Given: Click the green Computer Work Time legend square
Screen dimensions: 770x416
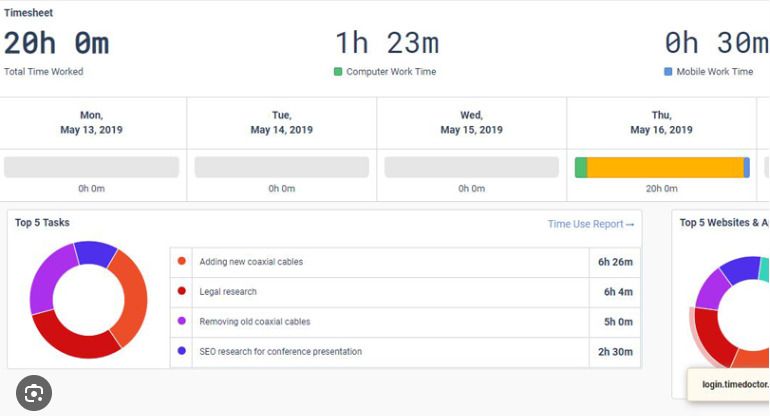Looking at the screenshot, I should coord(338,72).
